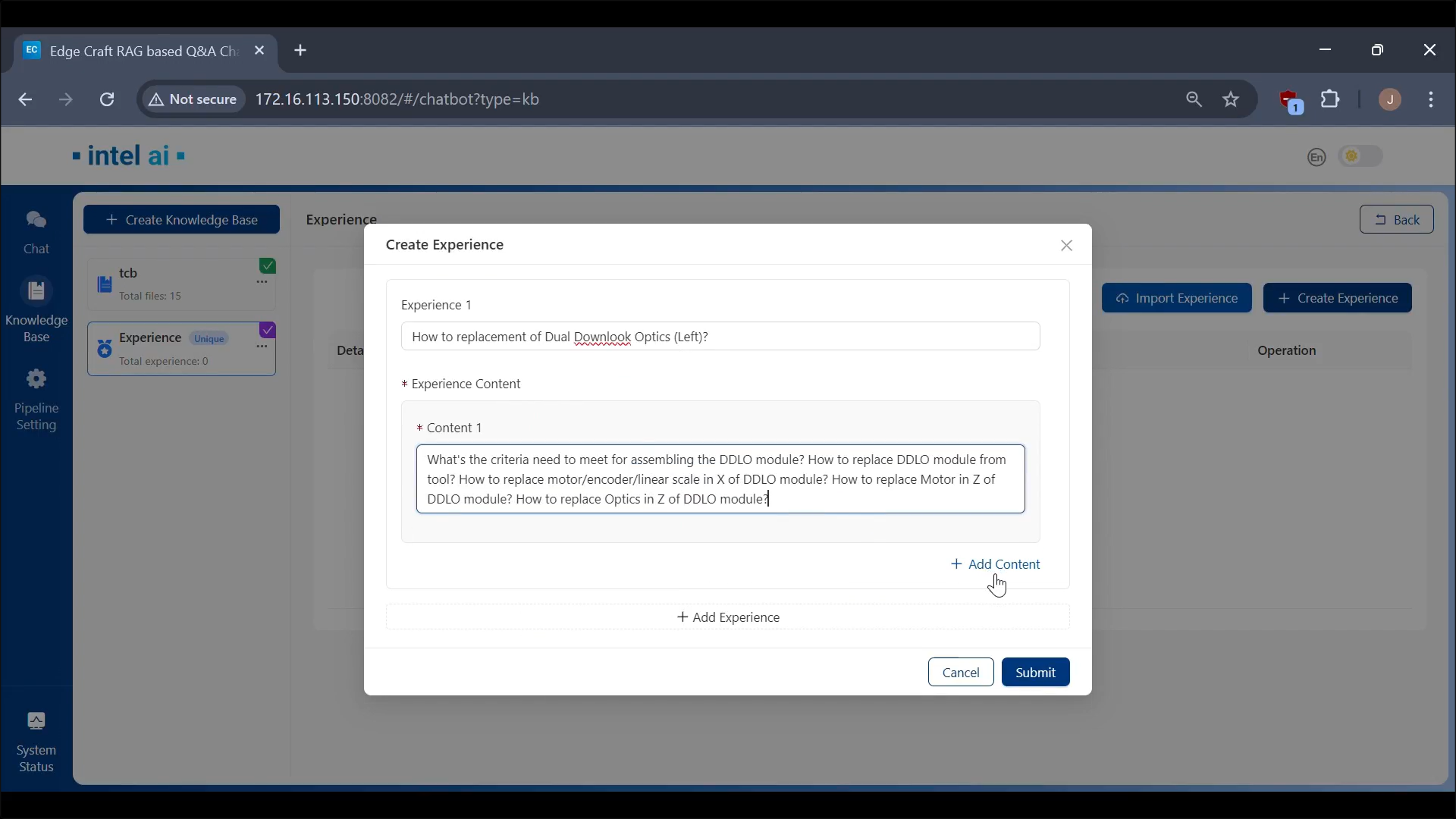This screenshot has height=819, width=1456.
Task: Toggle the light/dark theme switch
Action: tap(1361, 157)
